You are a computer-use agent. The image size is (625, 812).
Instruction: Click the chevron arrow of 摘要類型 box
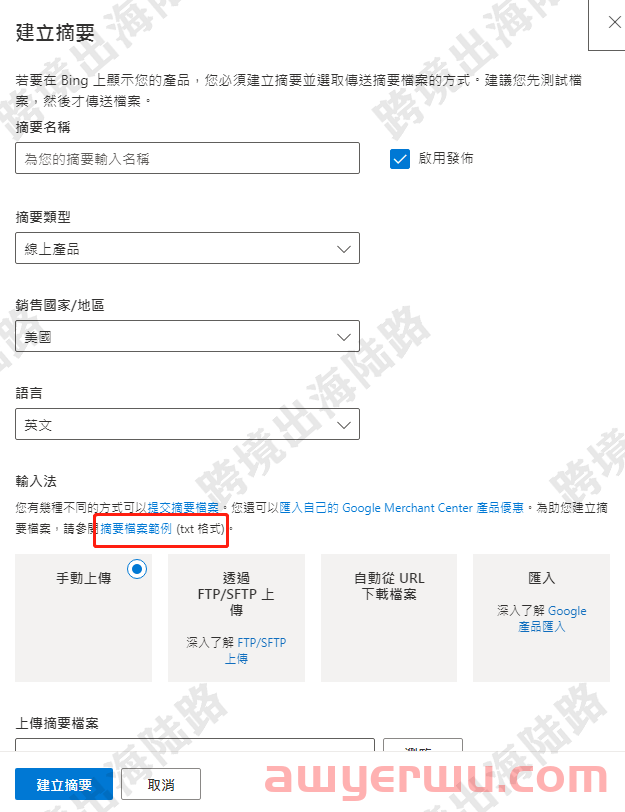pyautogui.click(x=344, y=249)
